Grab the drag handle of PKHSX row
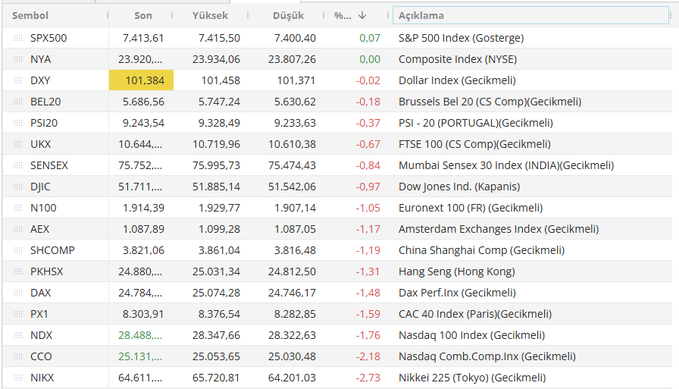 (x=18, y=272)
